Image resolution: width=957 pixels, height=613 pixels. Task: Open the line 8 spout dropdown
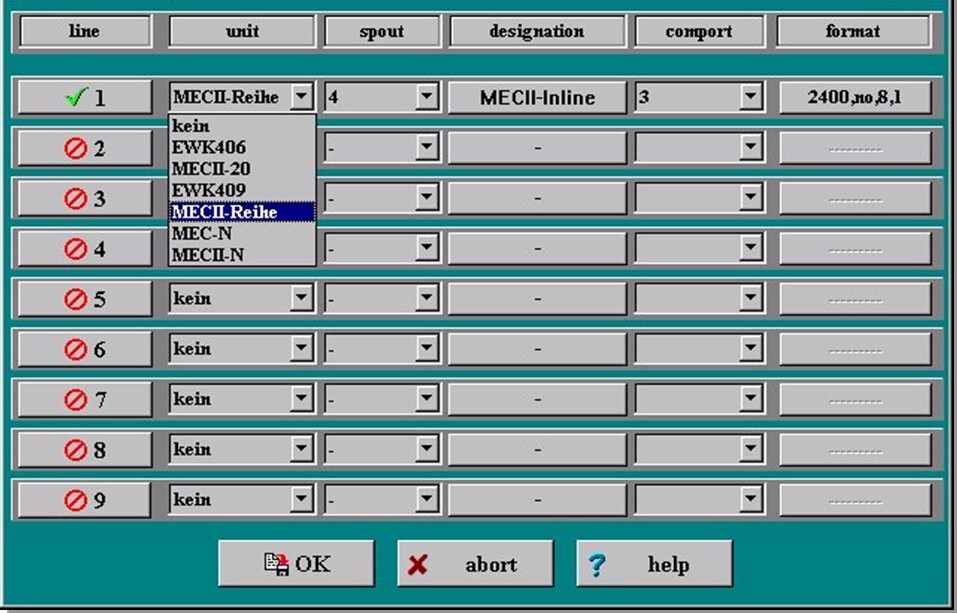click(427, 449)
